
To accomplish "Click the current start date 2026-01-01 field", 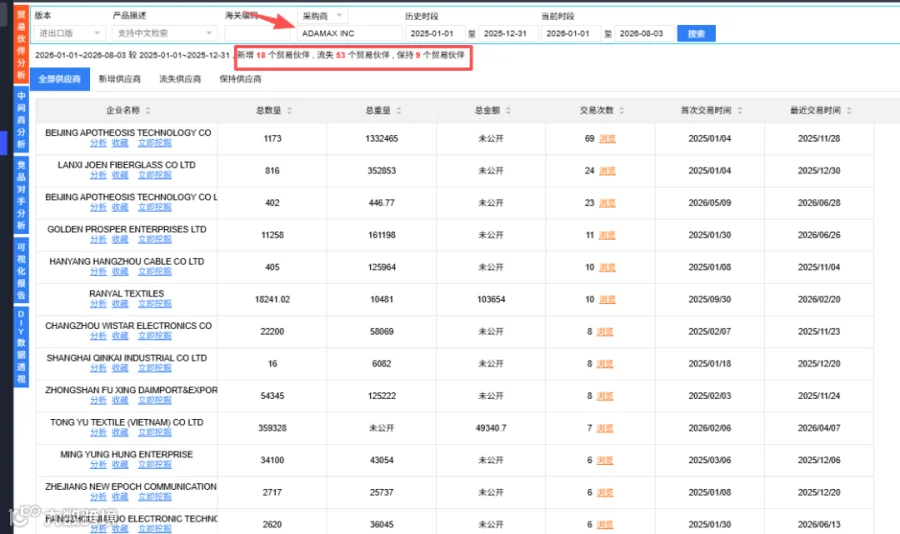I will tap(571, 33).
